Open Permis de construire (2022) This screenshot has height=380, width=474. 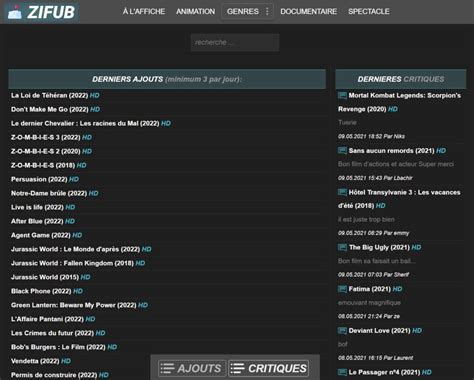click(60, 376)
